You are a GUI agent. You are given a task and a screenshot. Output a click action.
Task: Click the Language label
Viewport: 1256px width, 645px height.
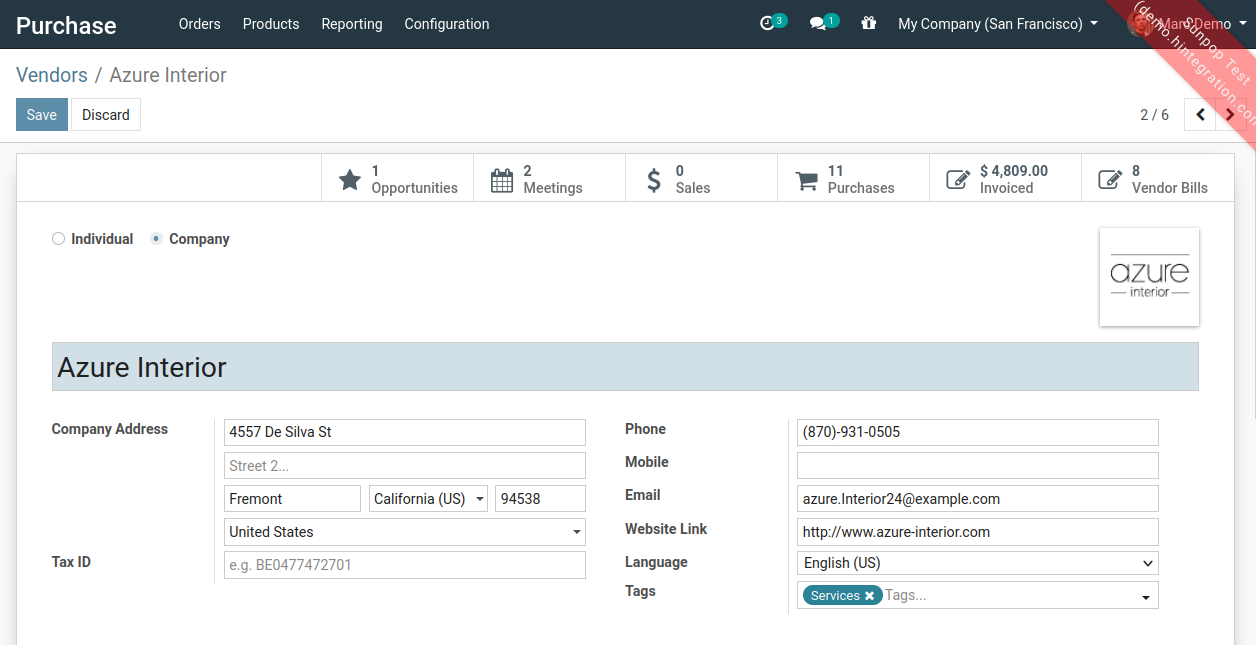tap(656, 562)
